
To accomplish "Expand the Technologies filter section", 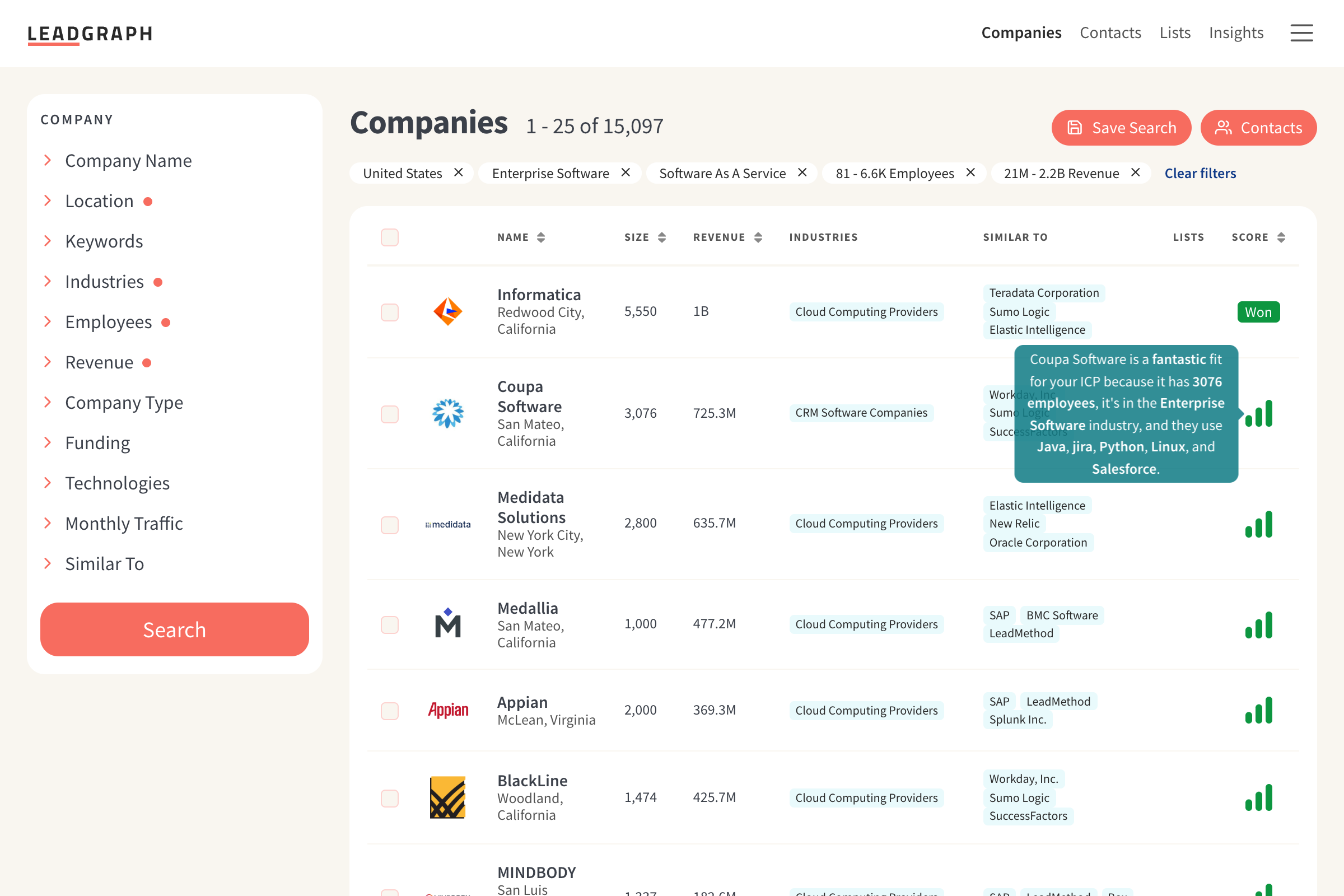I will pos(117,483).
